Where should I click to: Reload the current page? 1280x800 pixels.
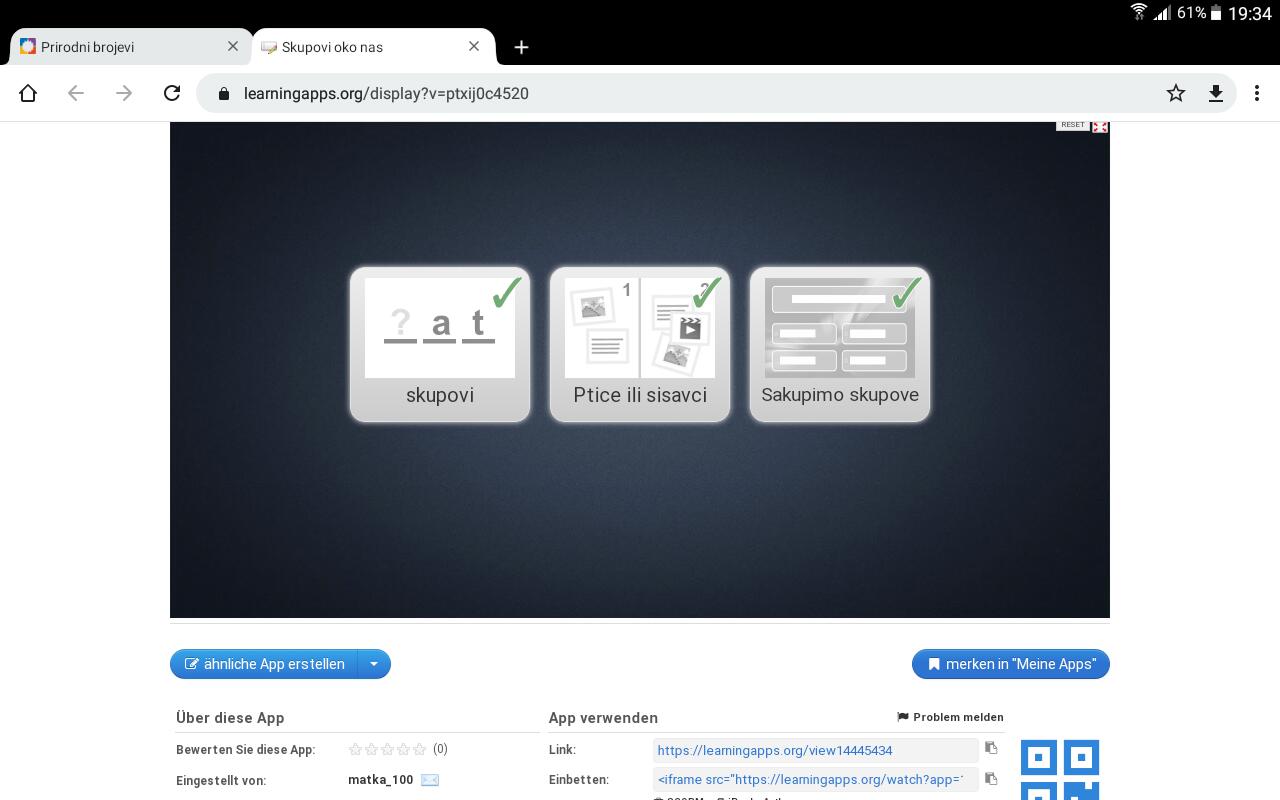[x=172, y=93]
